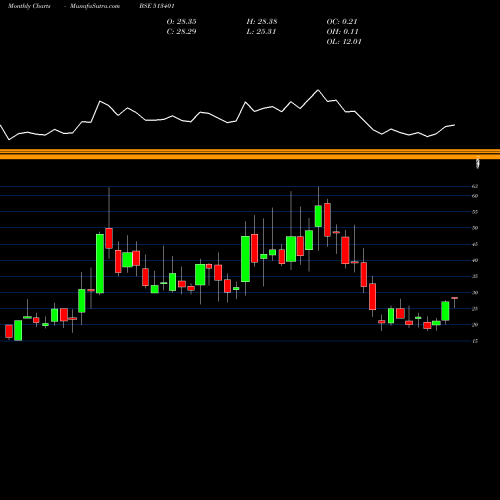
Task: Click the 60 price axis label
Action: pyautogui.click(x=475, y=196)
